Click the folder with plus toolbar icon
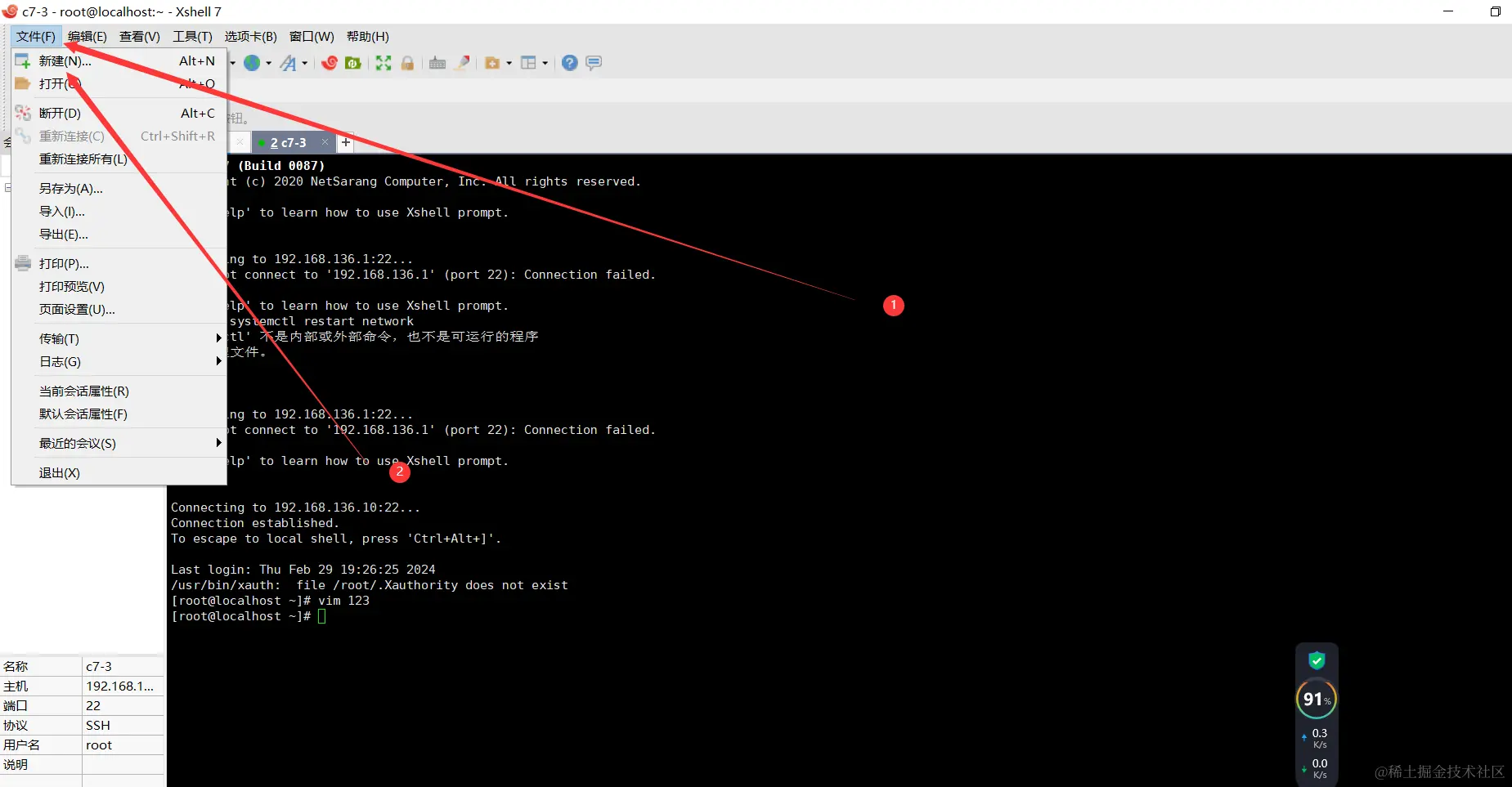Viewport: 1512px width, 787px height. [492, 63]
